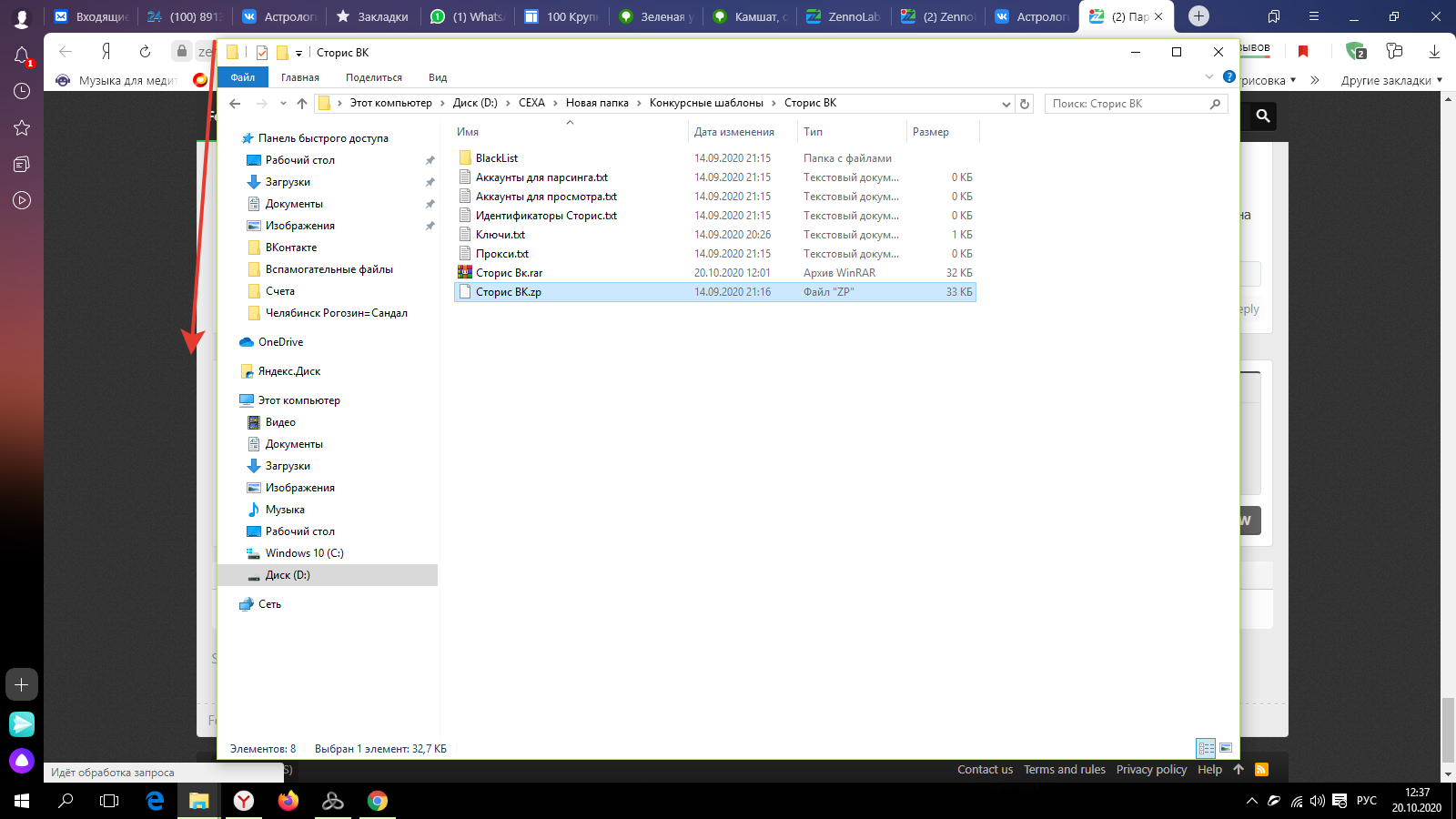Switch to ZennoLab browser tab

[843, 16]
